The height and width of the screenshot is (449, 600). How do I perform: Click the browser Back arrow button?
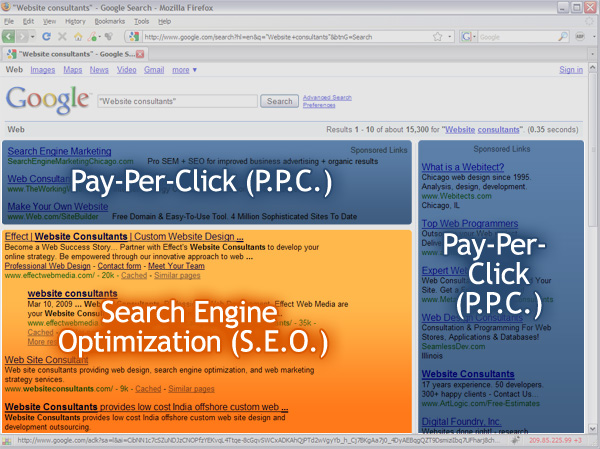point(11,36)
